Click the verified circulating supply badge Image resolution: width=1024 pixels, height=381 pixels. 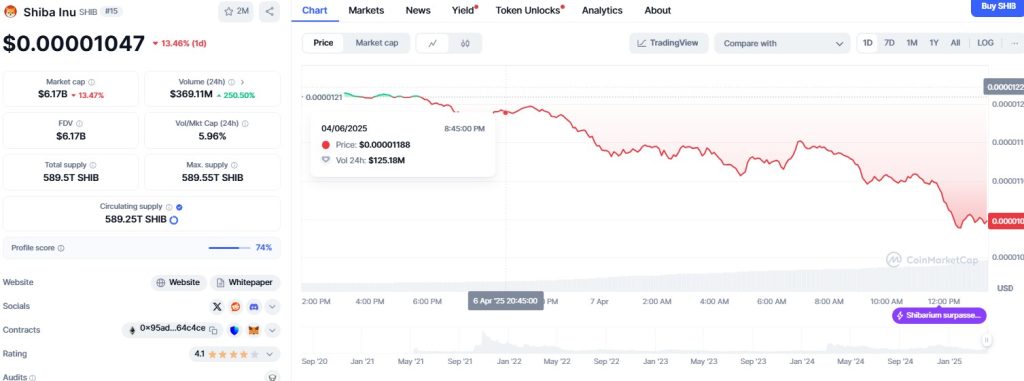180,207
